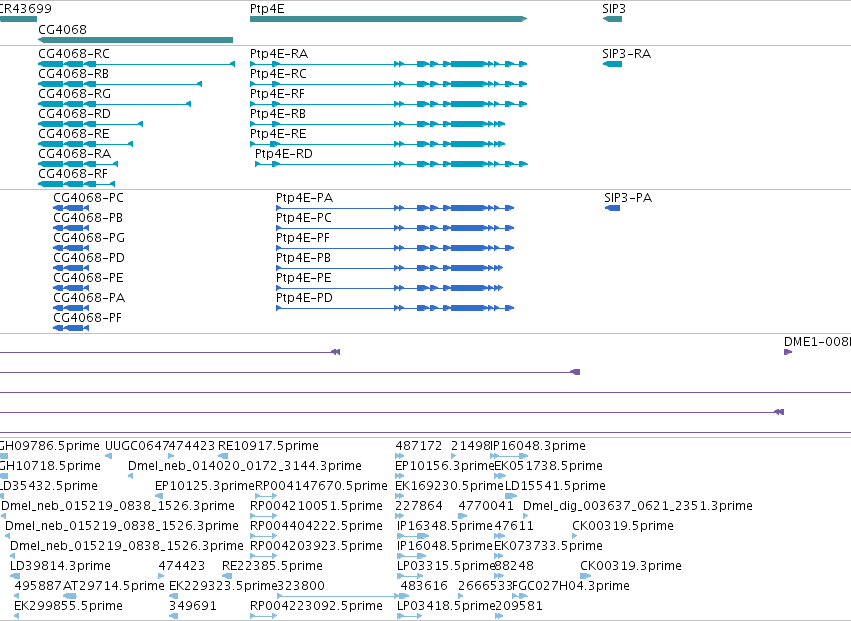Click the CG4068 gene span bar
The height and width of the screenshot is (621, 851).
tap(136, 40)
